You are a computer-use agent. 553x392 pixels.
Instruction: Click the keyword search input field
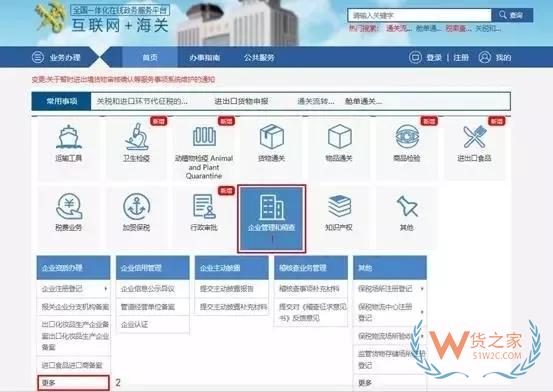[419, 15]
